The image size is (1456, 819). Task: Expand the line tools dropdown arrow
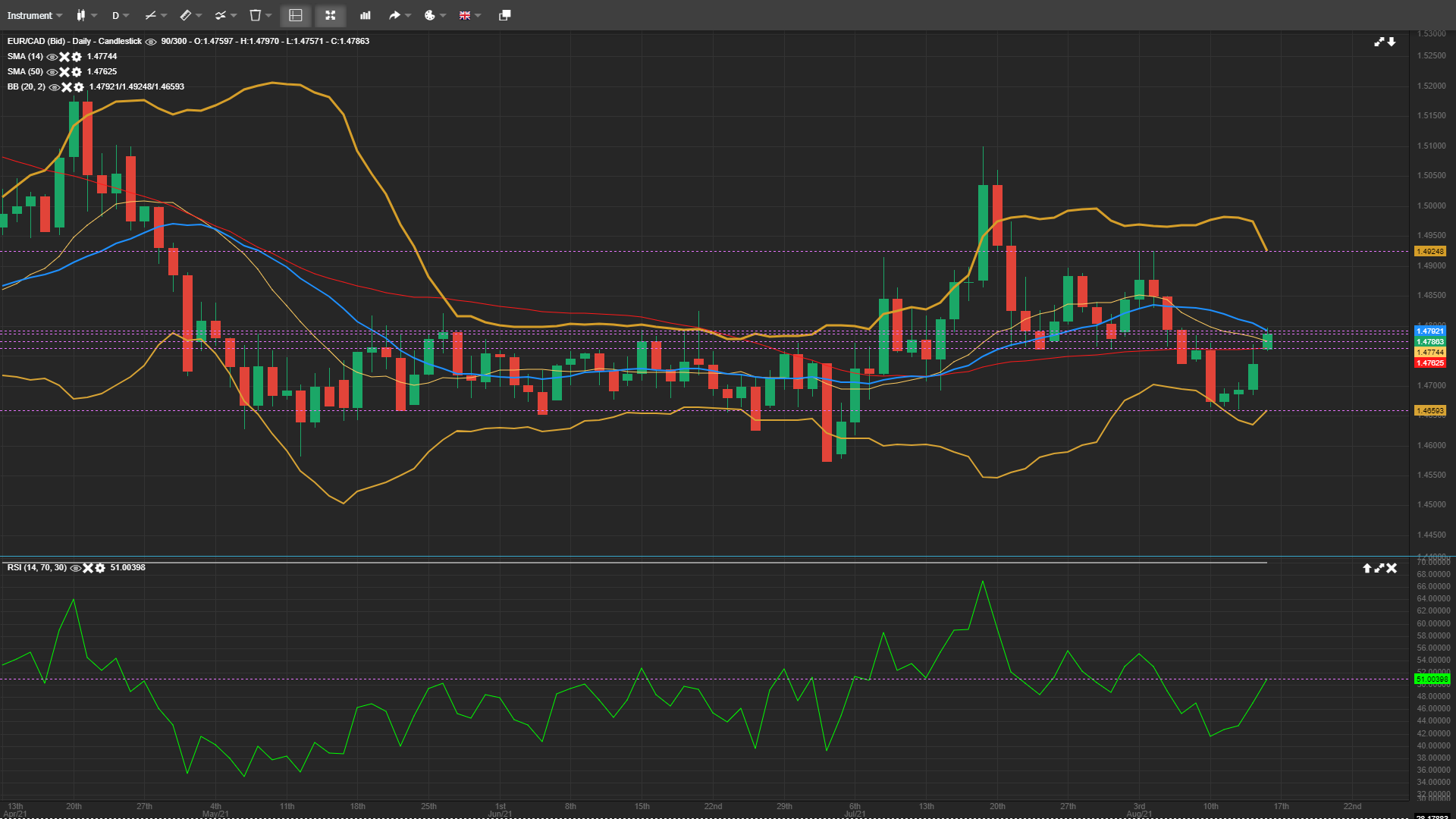pyautogui.click(x=164, y=15)
